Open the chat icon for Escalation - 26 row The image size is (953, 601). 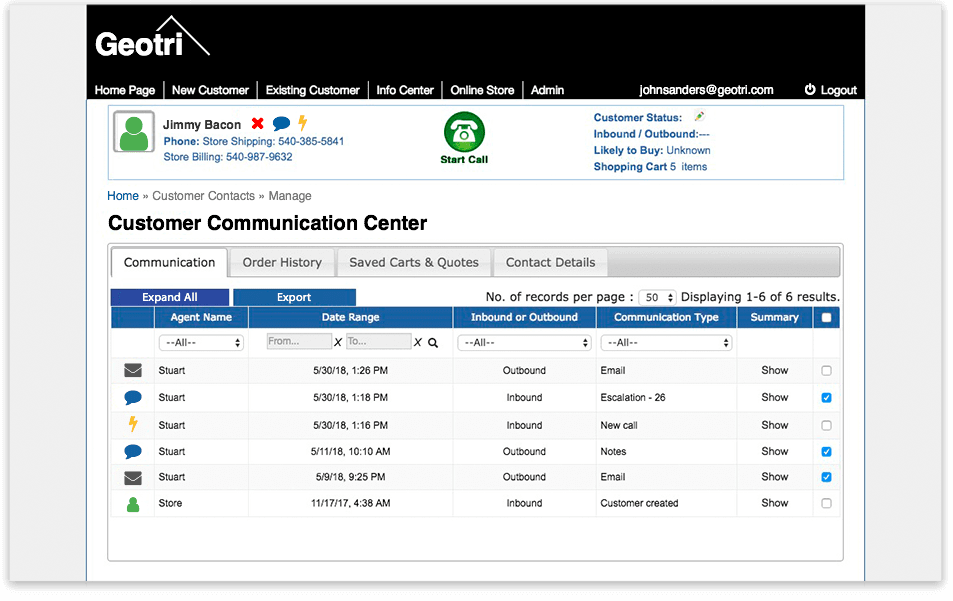coord(132,397)
